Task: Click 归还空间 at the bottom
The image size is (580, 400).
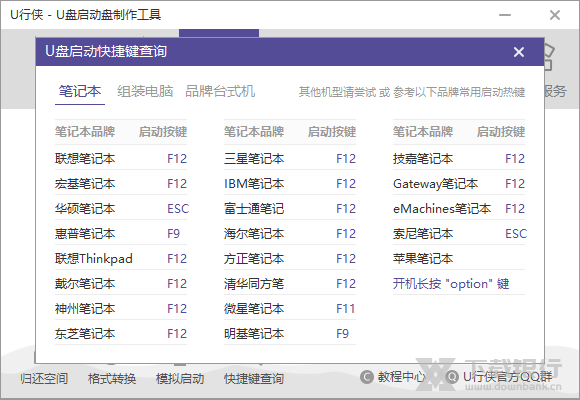Action: coord(44,378)
